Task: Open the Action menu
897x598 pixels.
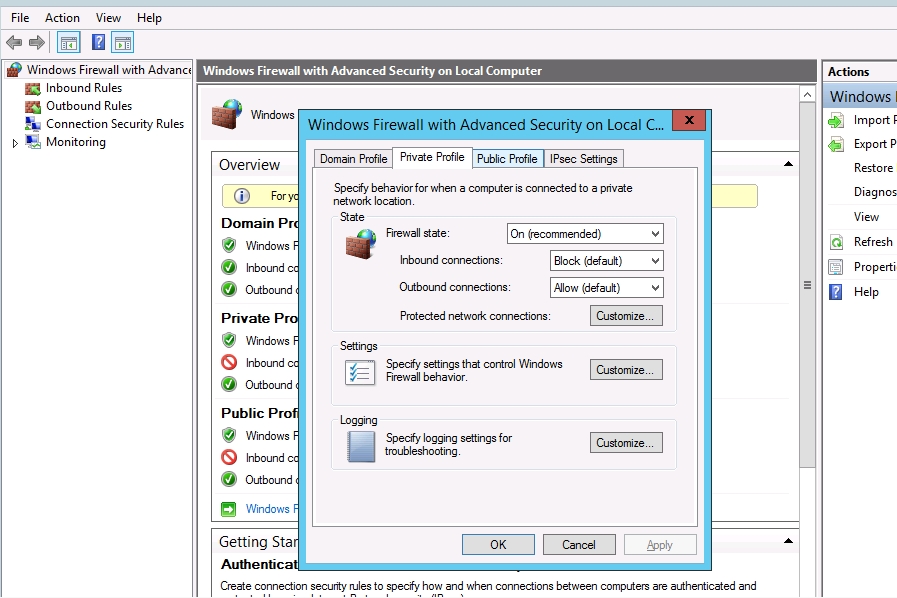Action: click(62, 18)
